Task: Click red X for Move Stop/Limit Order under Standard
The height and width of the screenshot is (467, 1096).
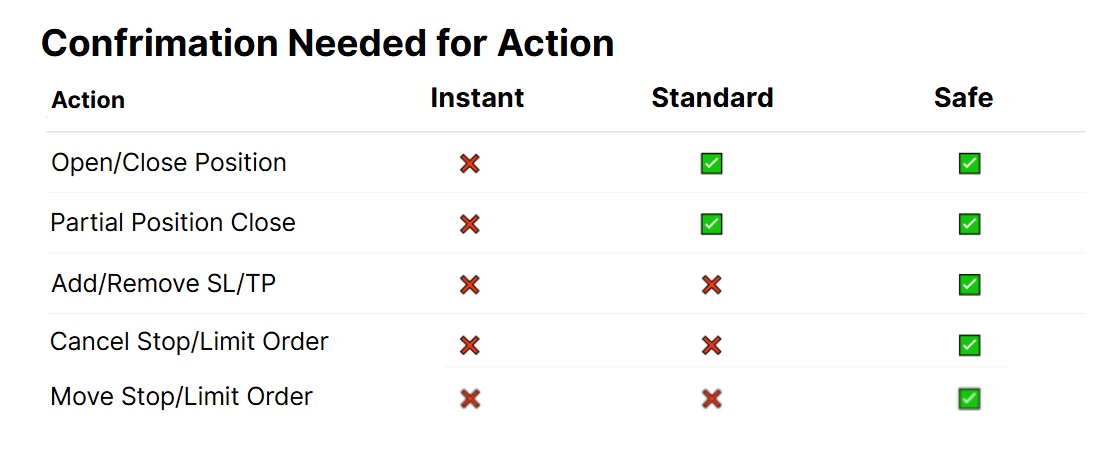Action: pos(712,399)
